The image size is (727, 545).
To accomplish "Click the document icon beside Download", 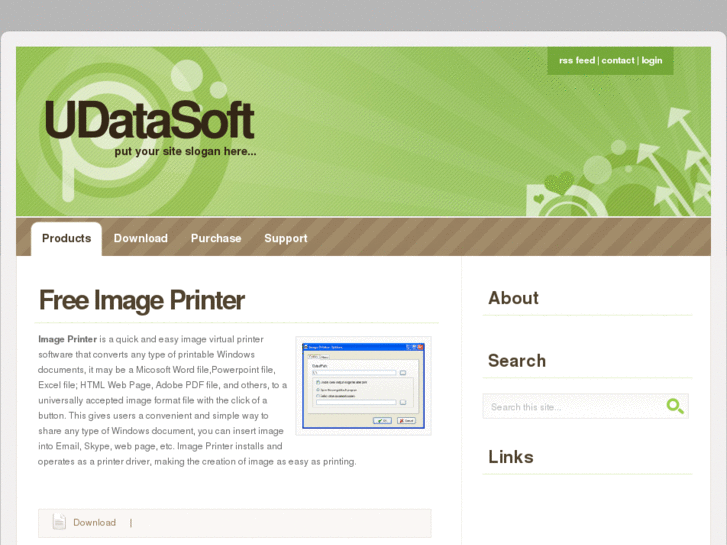I will pos(59,522).
